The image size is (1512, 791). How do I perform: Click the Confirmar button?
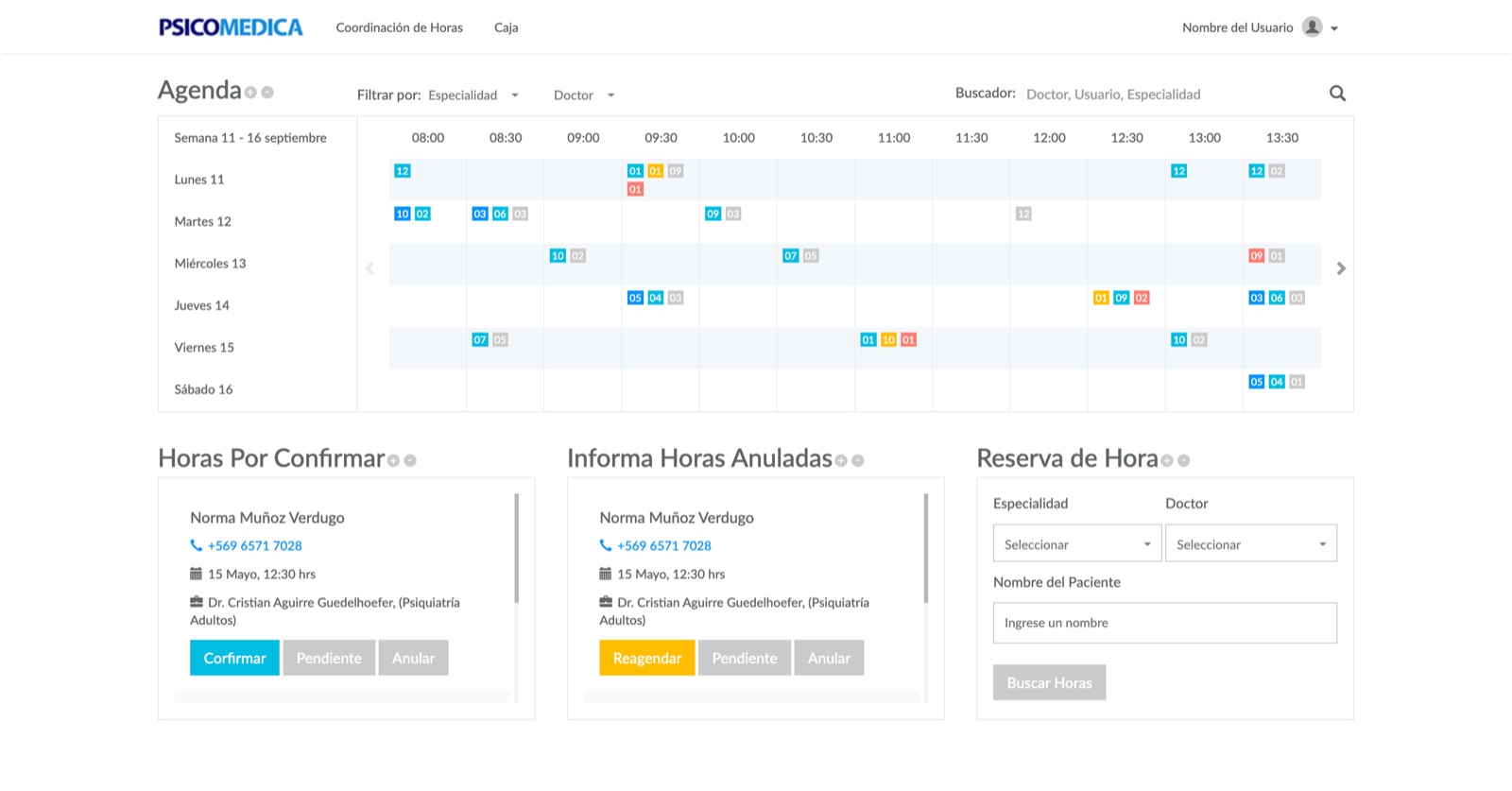(234, 658)
